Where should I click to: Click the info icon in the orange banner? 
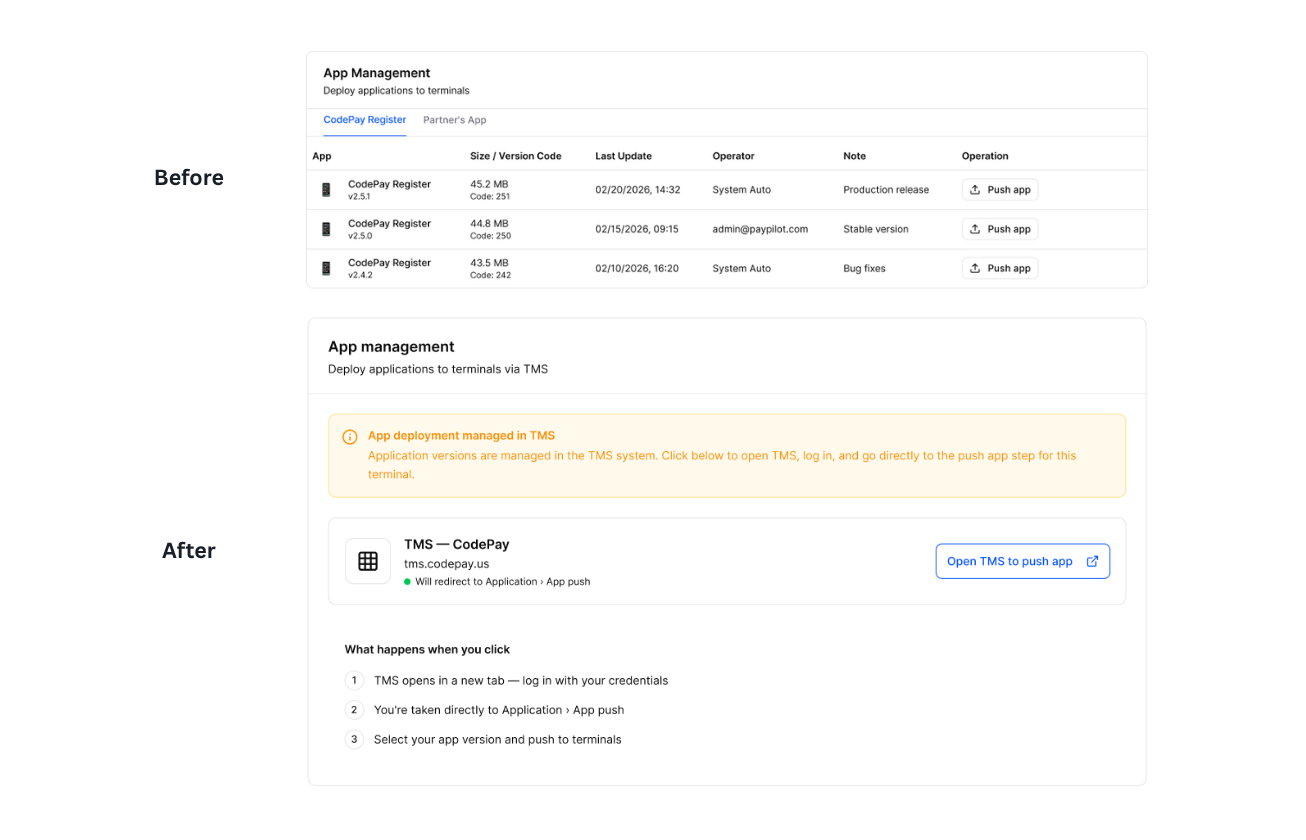pos(350,437)
